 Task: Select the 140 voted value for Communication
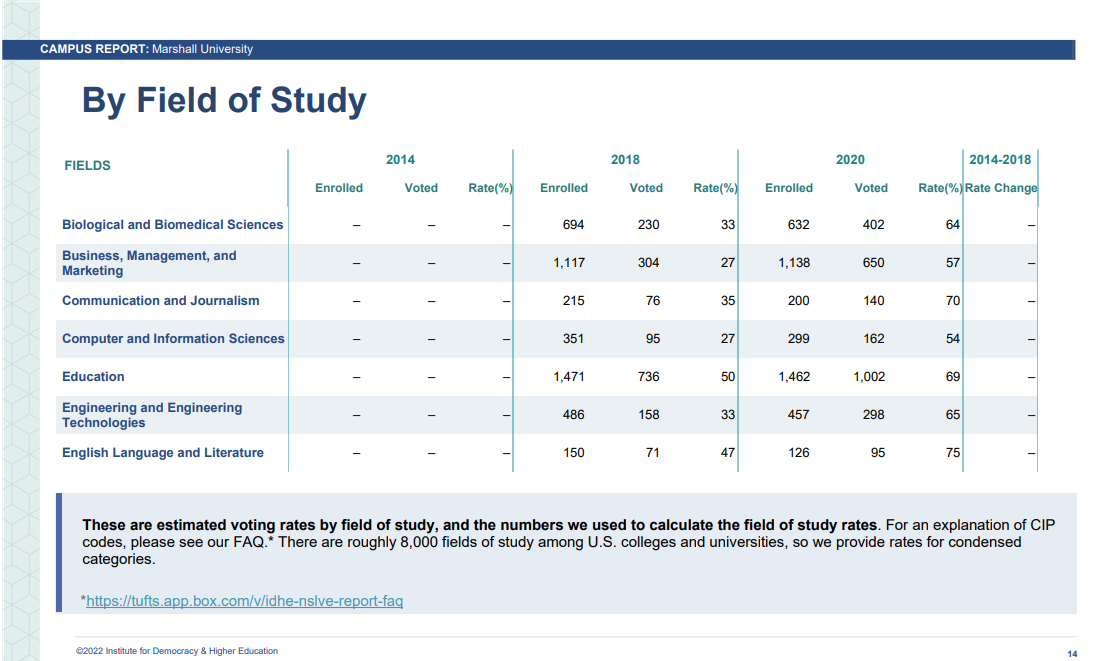[x=873, y=301]
